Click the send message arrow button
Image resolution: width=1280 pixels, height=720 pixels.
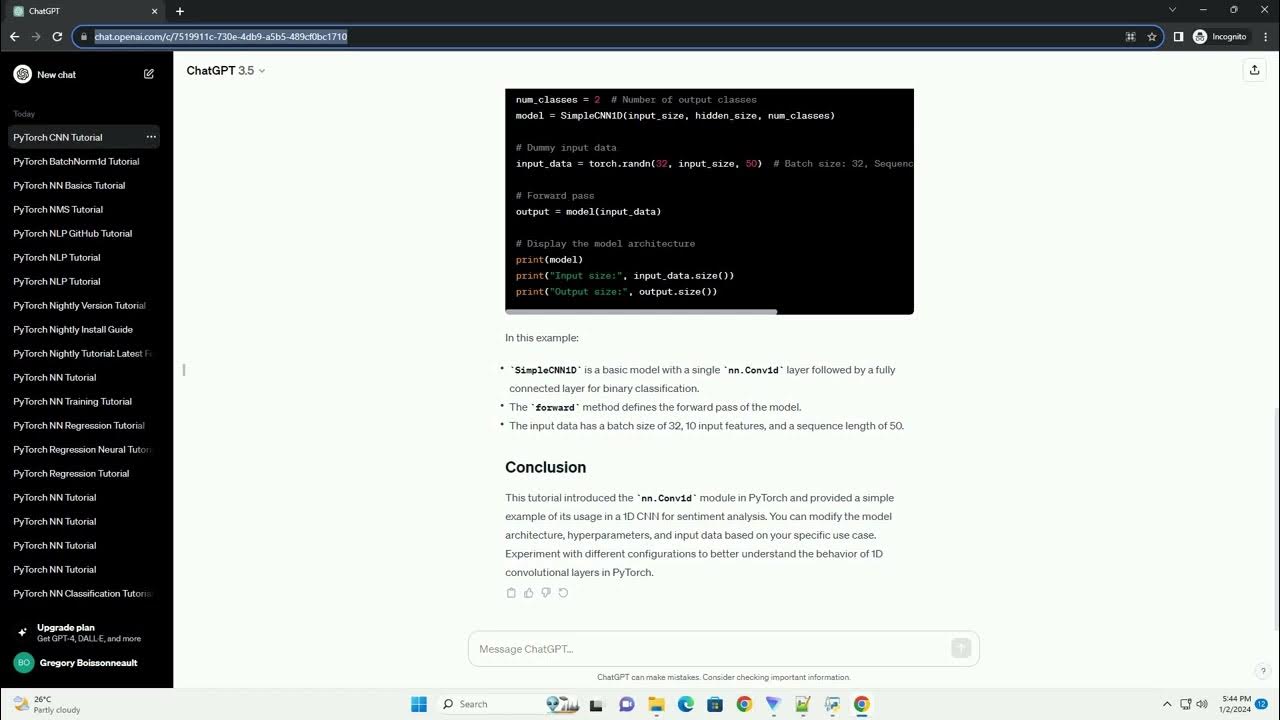[961, 648]
